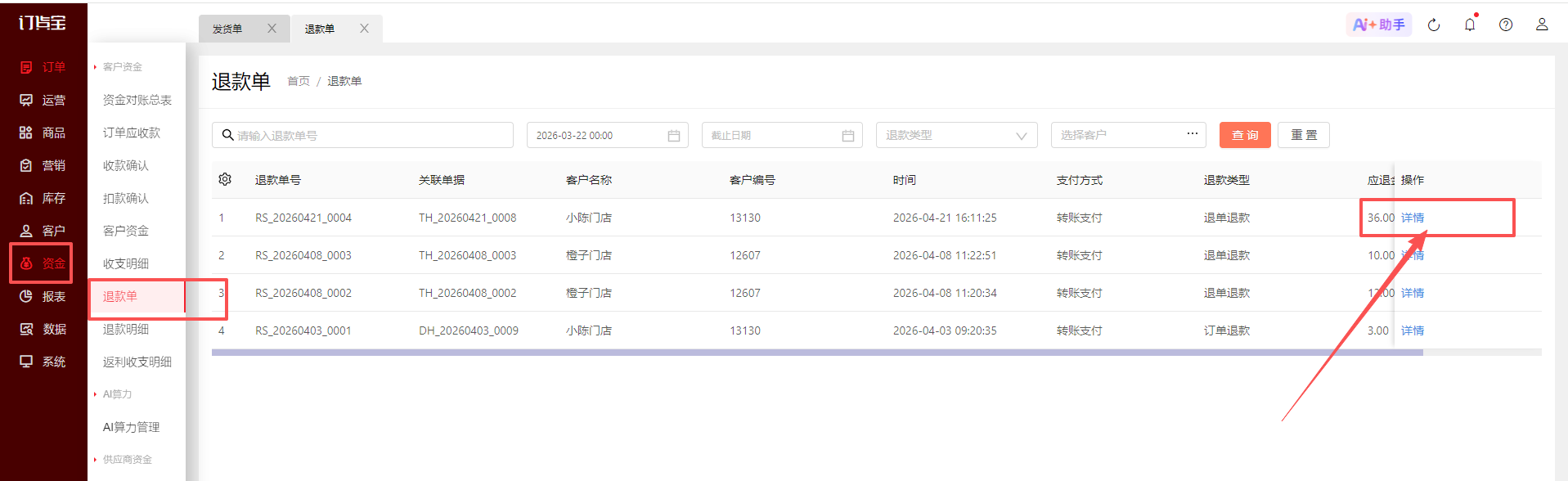Screen dimensions: 1568x481
Task: Close the 退款单 tab
Action: click(364, 29)
